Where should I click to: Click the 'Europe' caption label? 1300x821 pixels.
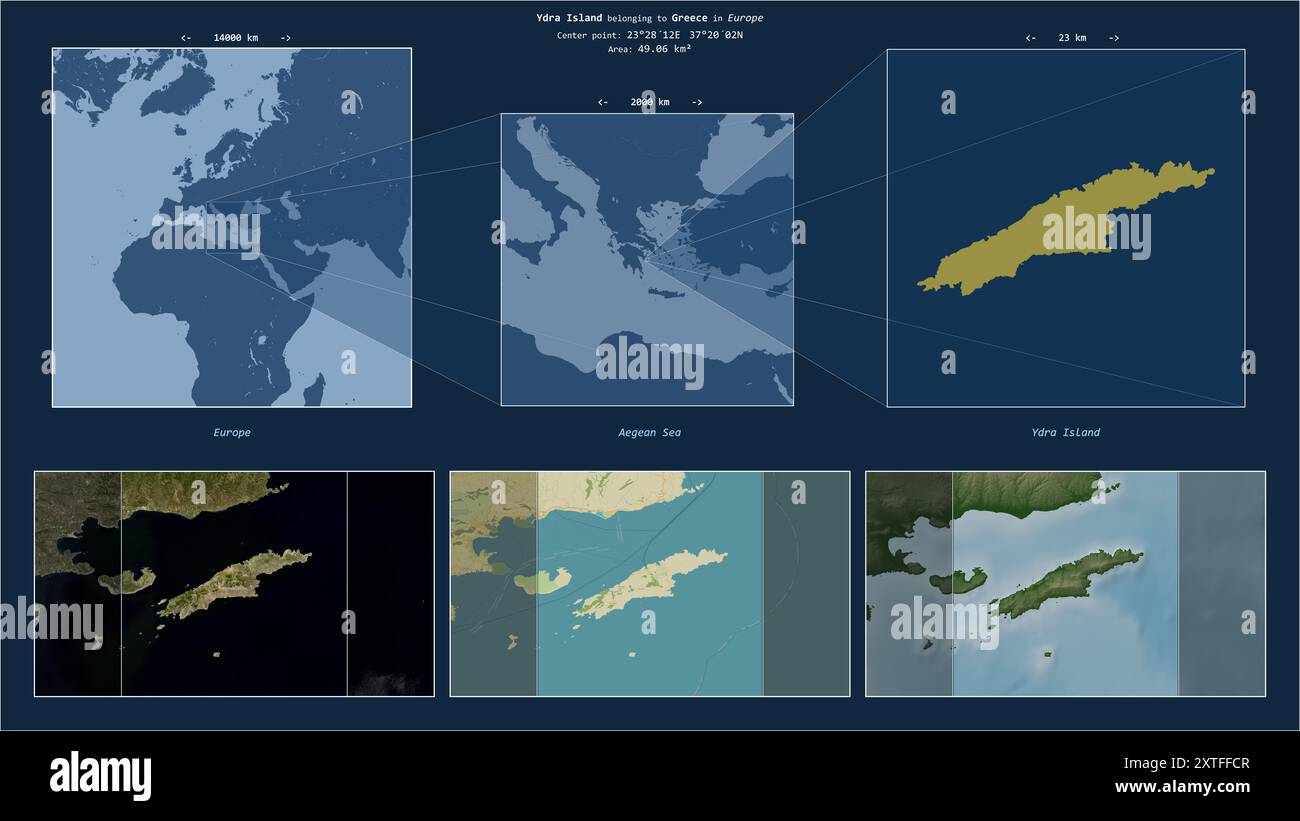232,433
